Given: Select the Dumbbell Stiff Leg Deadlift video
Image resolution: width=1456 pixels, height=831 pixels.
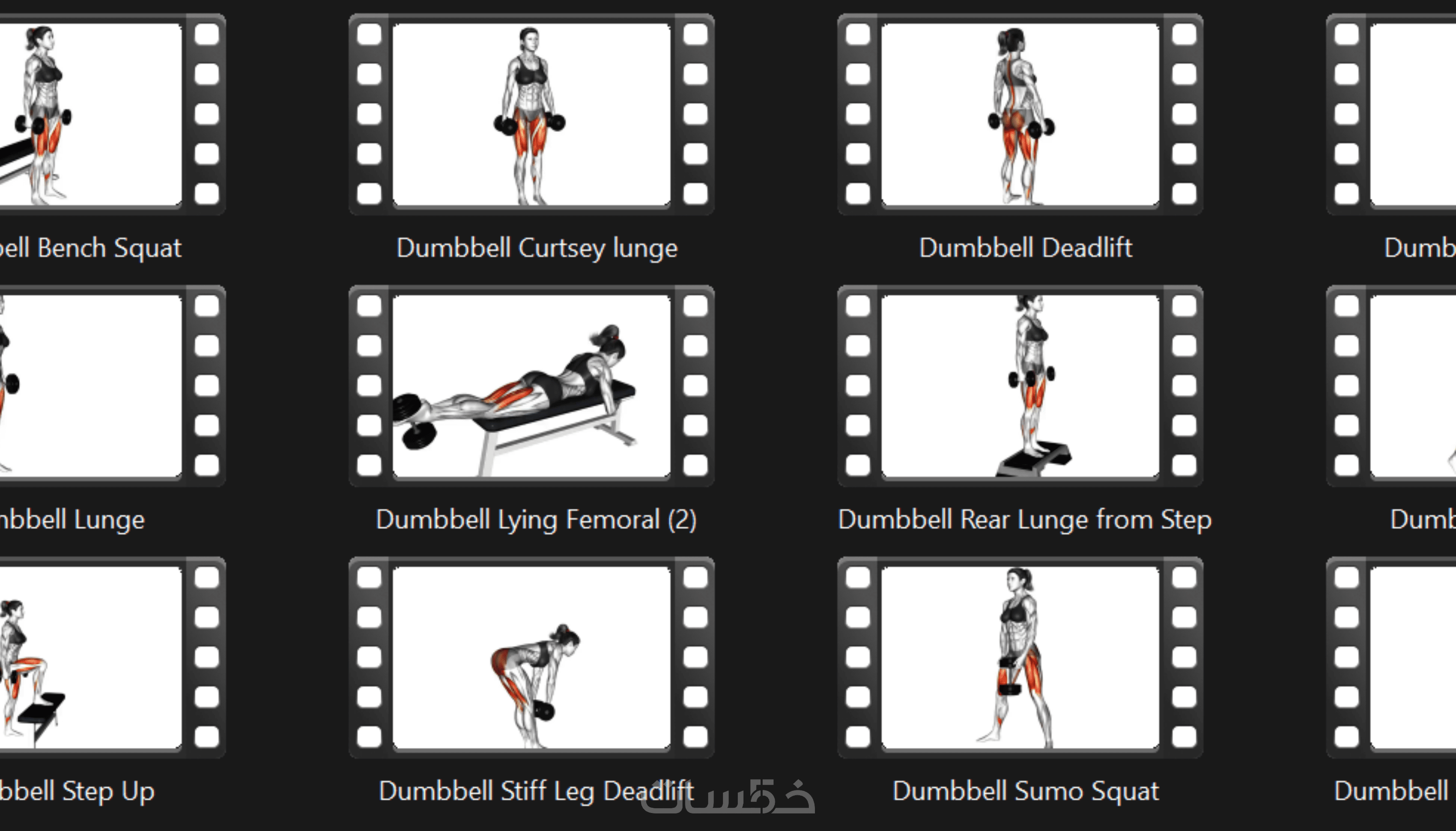Looking at the screenshot, I should pyautogui.click(x=531, y=658).
